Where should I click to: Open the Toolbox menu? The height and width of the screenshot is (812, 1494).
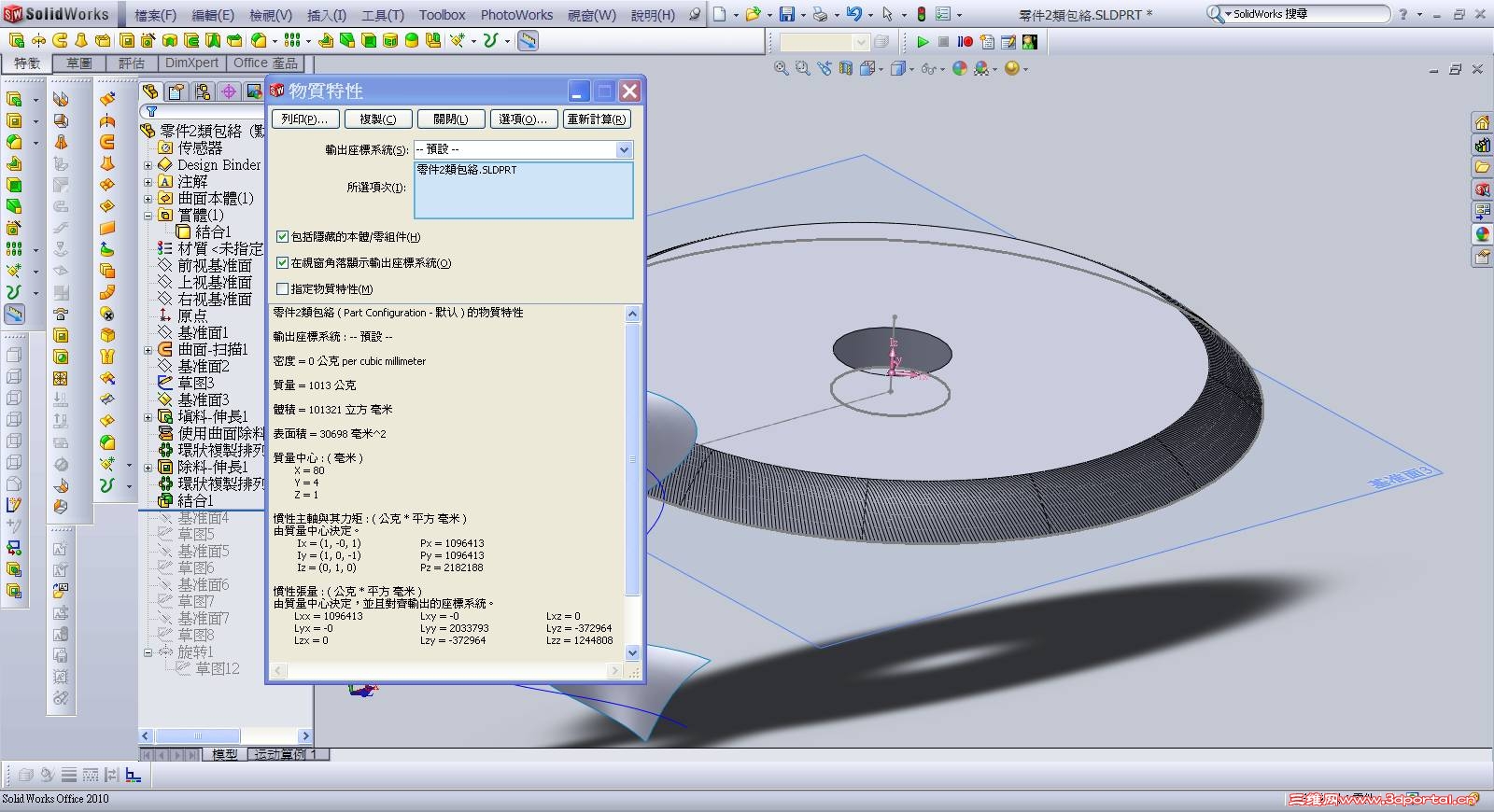[442, 15]
